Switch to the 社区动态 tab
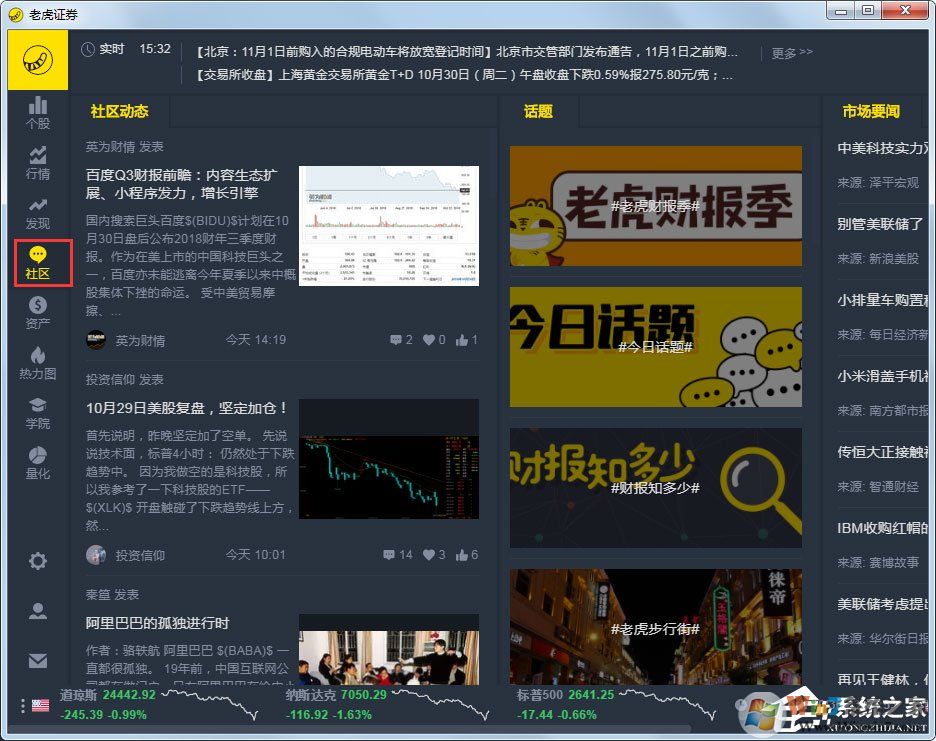The height and width of the screenshot is (741, 936). pos(119,112)
